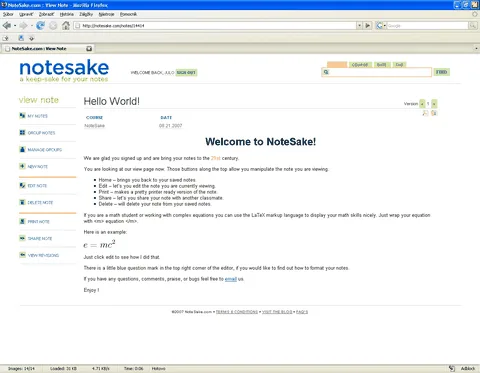Click the browser search magnifier button
The image size is (480, 373).
(x=473, y=26)
